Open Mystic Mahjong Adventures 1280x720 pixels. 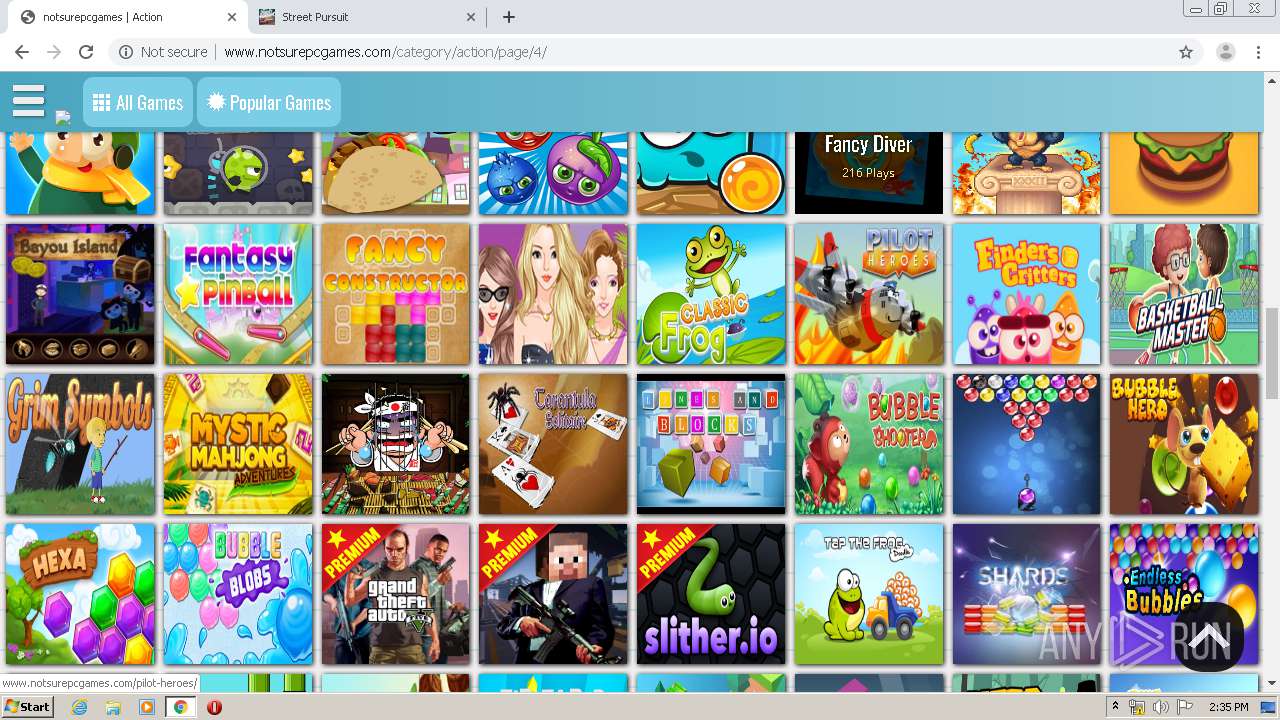pos(238,444)
